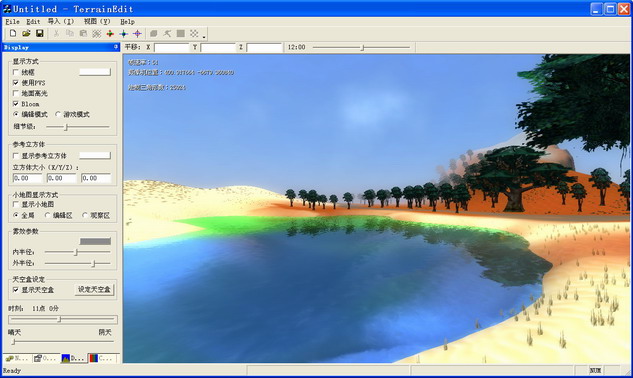The height and width of the screenshot is (378, 633).
Task: Click the 内半径 fog slider
Action: 78,252
